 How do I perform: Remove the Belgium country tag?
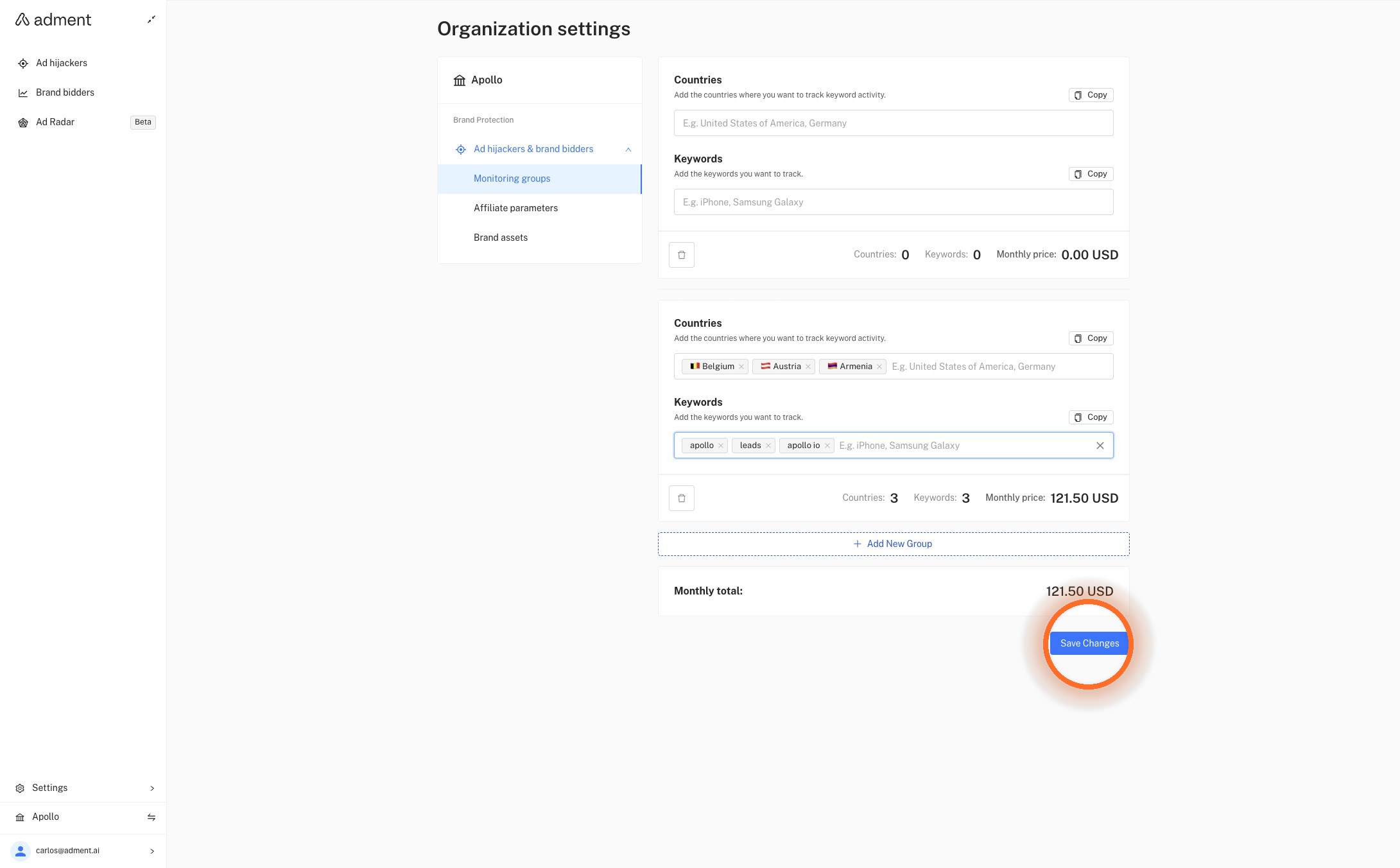click(741, 367)
